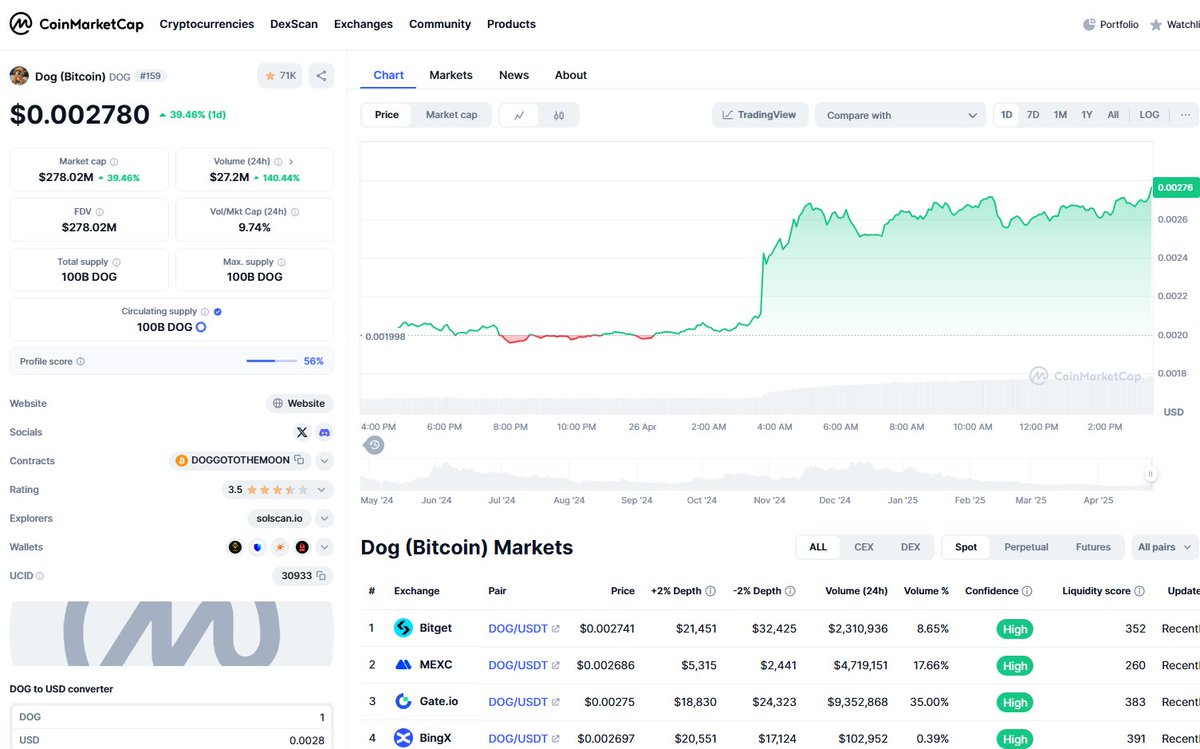Viewport: 1200px width, 749px height.
Task: Click the CoinMarketCap logo
Action: 78,24
